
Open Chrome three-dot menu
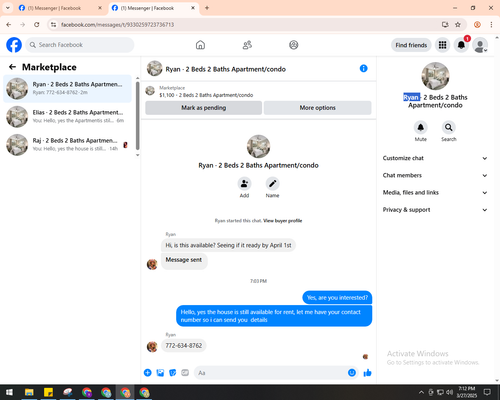491,25
